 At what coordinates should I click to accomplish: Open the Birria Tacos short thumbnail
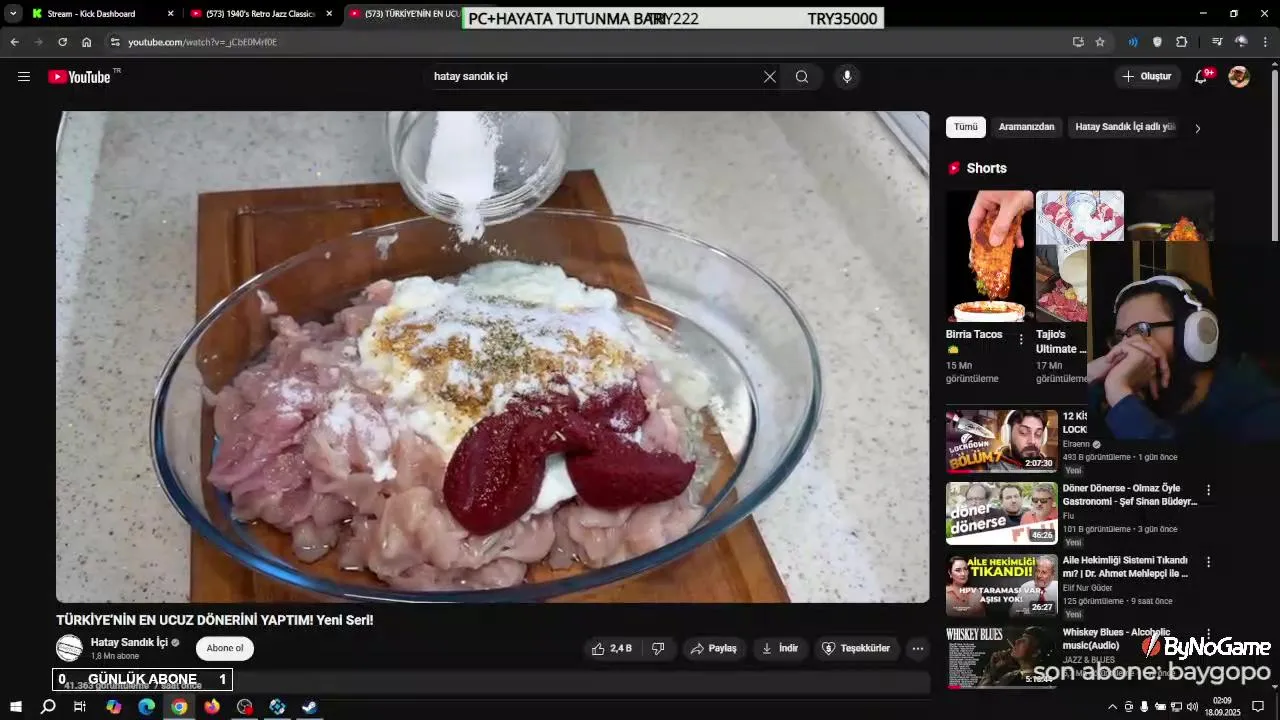990,256
